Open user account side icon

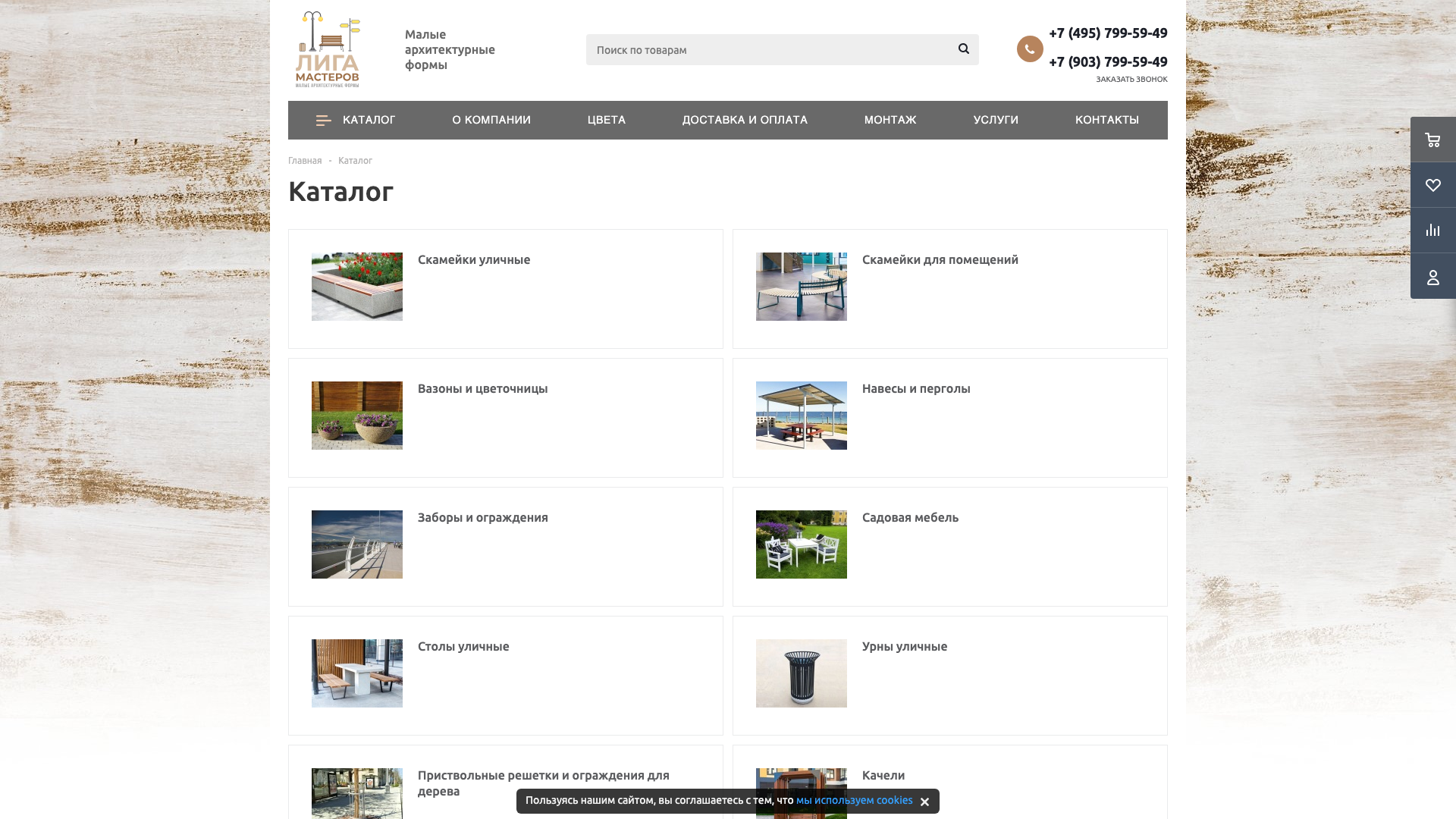point(1432,276)
